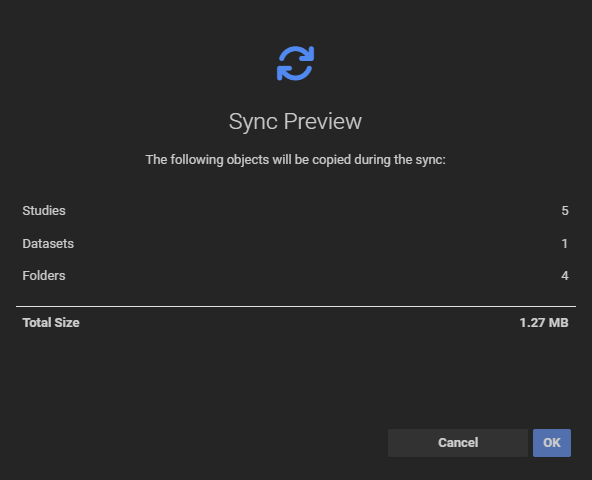Click the Folders row label

click(x=44, y=276)
